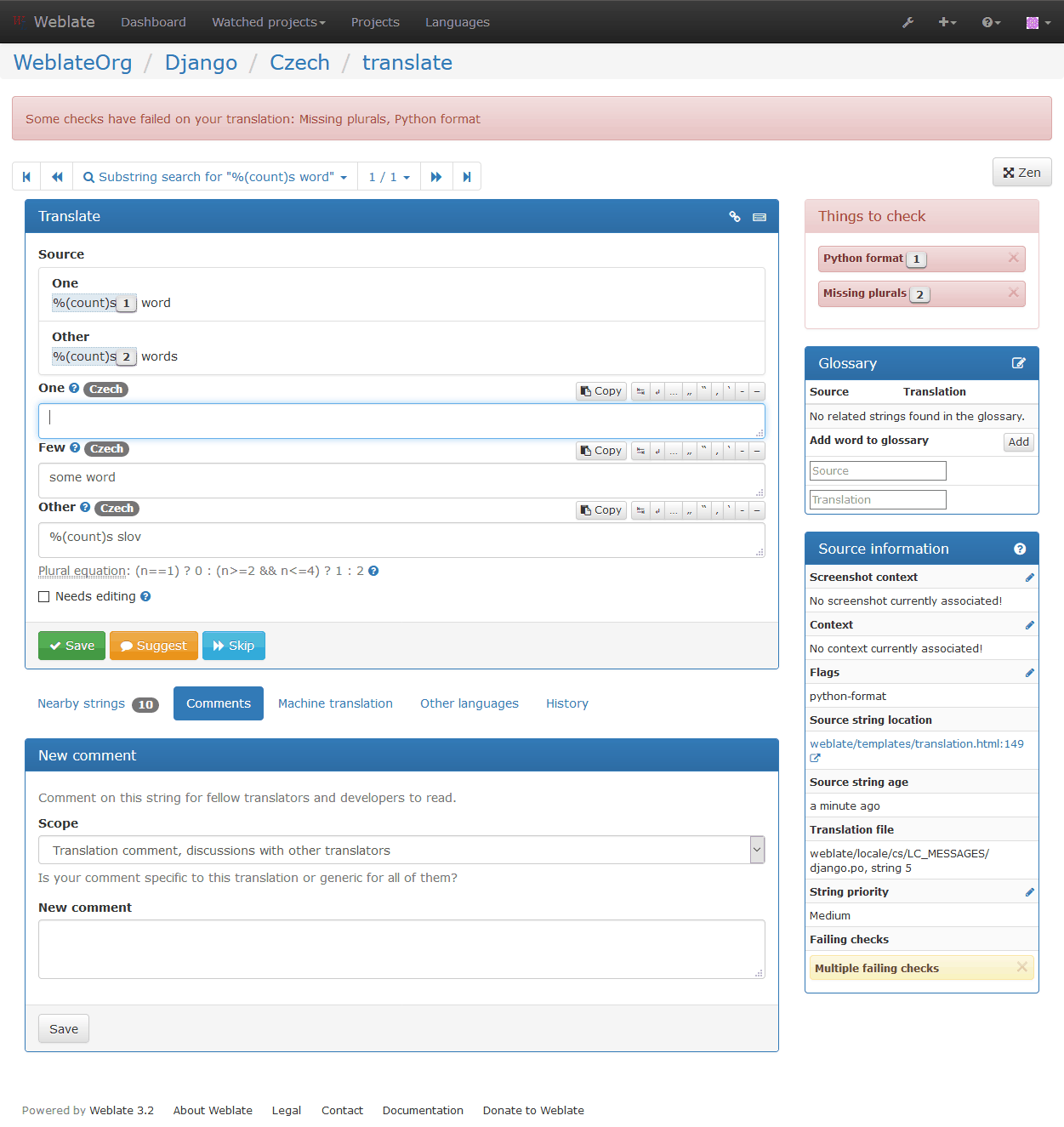Open help icon next to translation Other label
This screenshot has width=1064, height=1127.
click(85, 507)
